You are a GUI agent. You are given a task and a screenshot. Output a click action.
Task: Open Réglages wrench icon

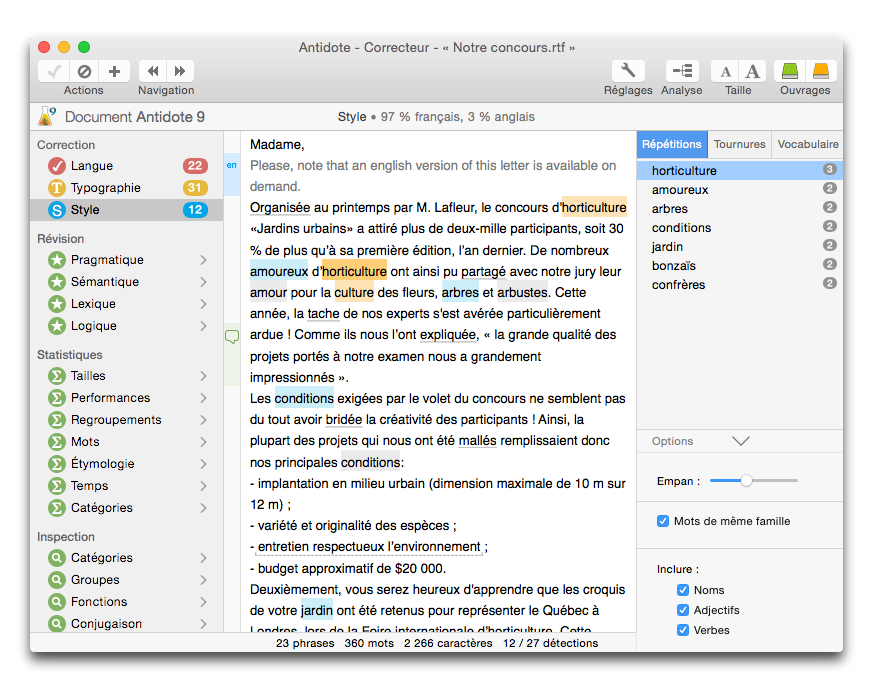coord(628,71)
